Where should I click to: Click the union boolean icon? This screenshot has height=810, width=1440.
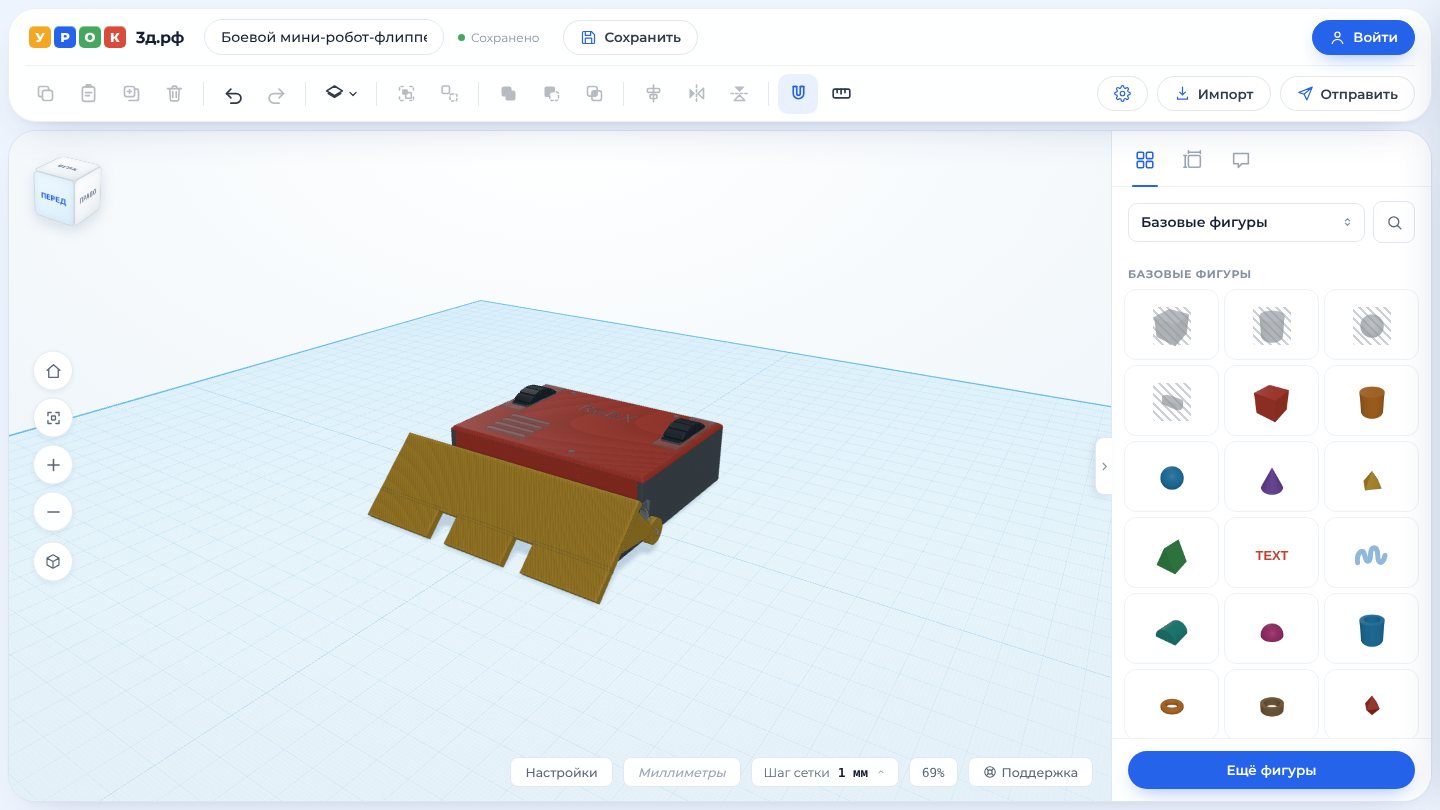point(508,94)
